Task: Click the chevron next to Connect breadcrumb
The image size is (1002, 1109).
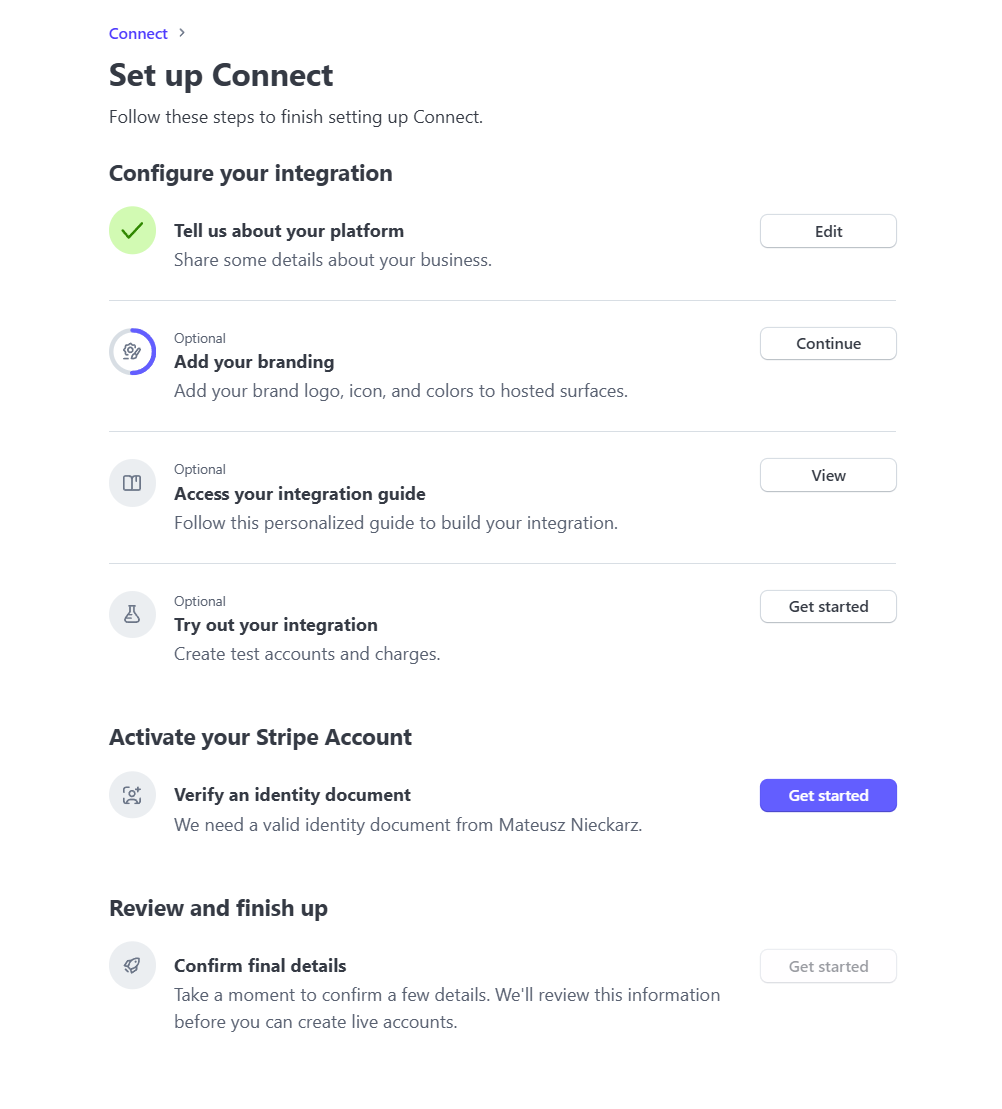Action: pyautogui.click(x=182, y=33)
